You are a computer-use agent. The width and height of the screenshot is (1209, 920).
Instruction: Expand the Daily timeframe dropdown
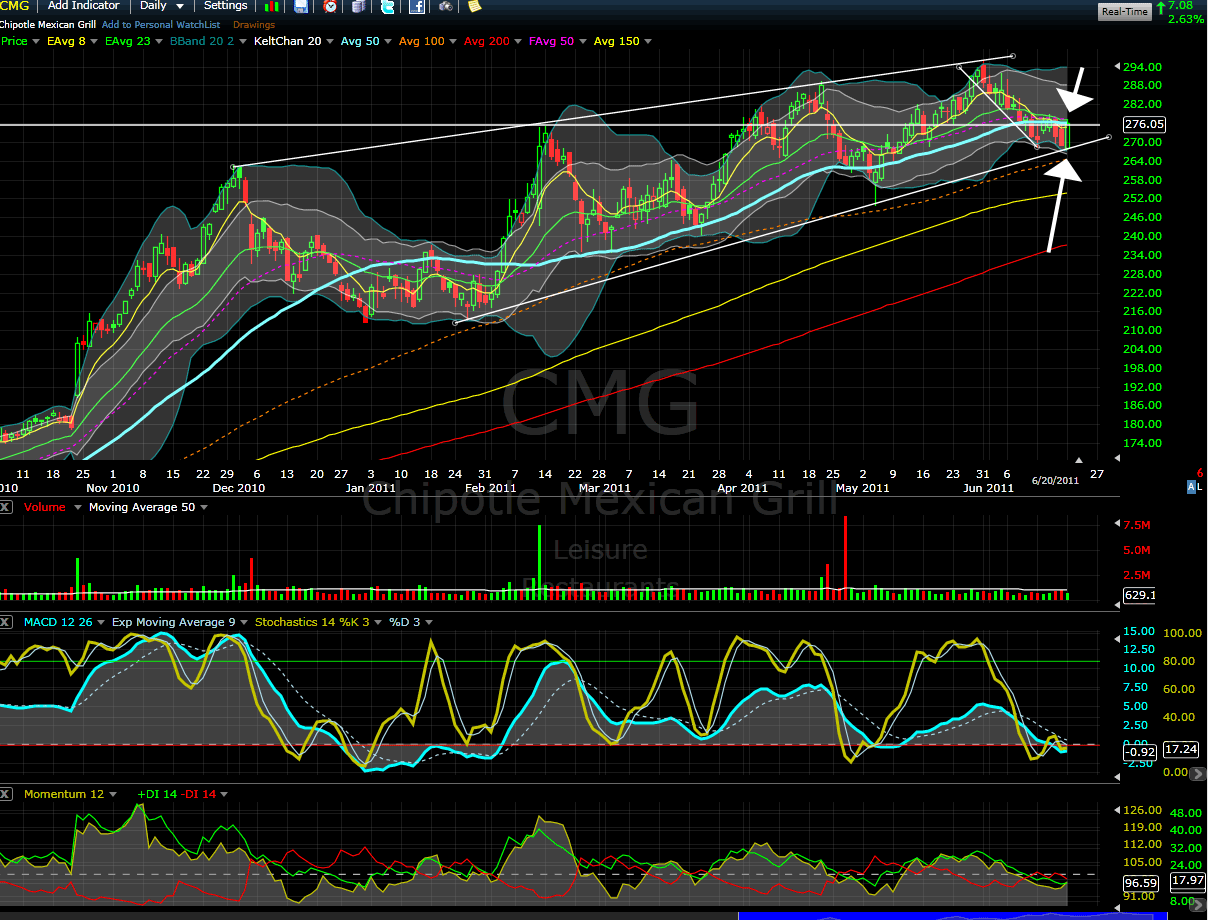tap(162, 6)
